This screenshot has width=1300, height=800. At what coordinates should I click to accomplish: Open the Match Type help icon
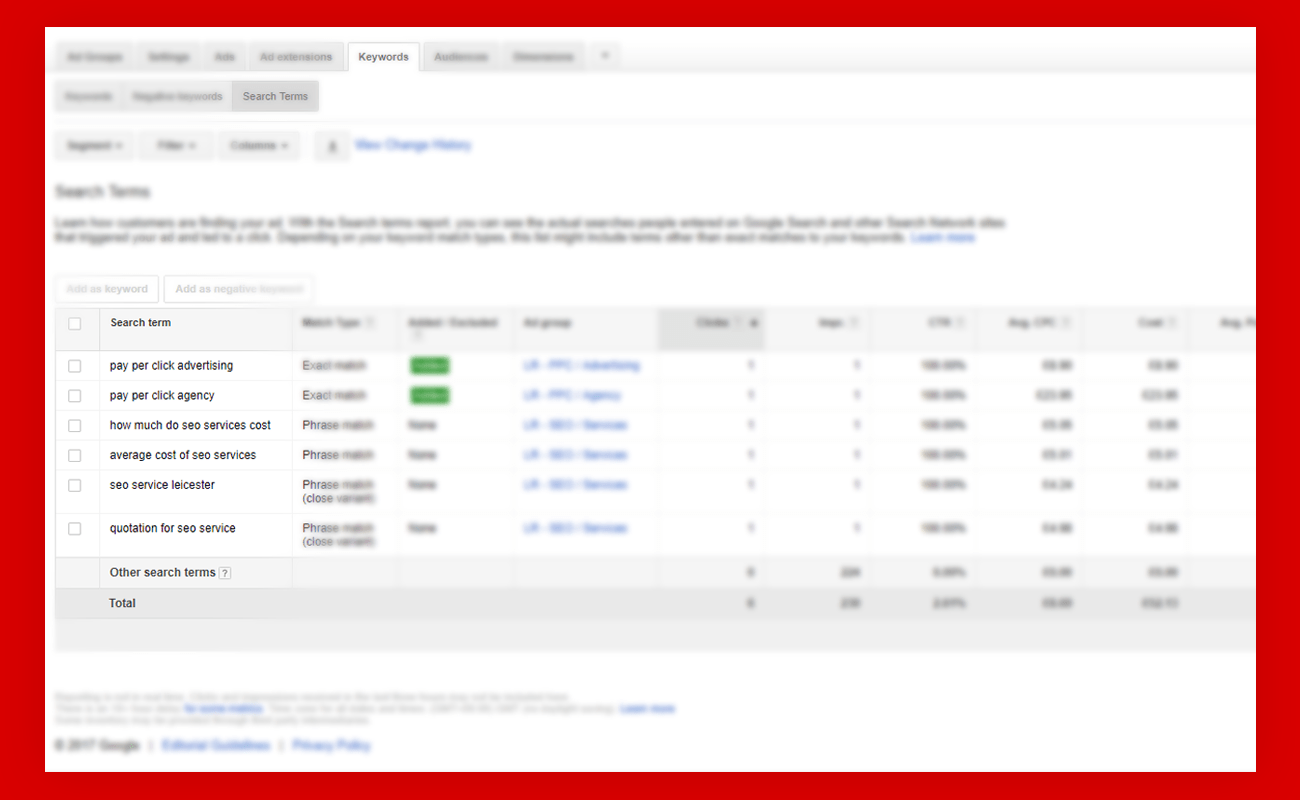pyautogui.click(x=371, y=323)
